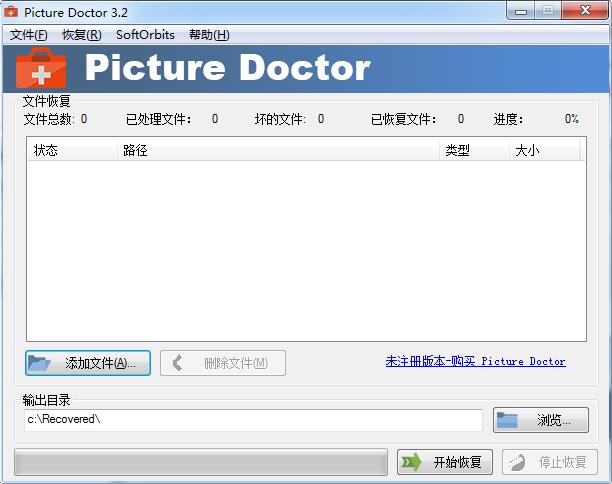Click the folder icon on 添加文件 button
Screen dimensions: 612x484
click(x=39, y=363)
